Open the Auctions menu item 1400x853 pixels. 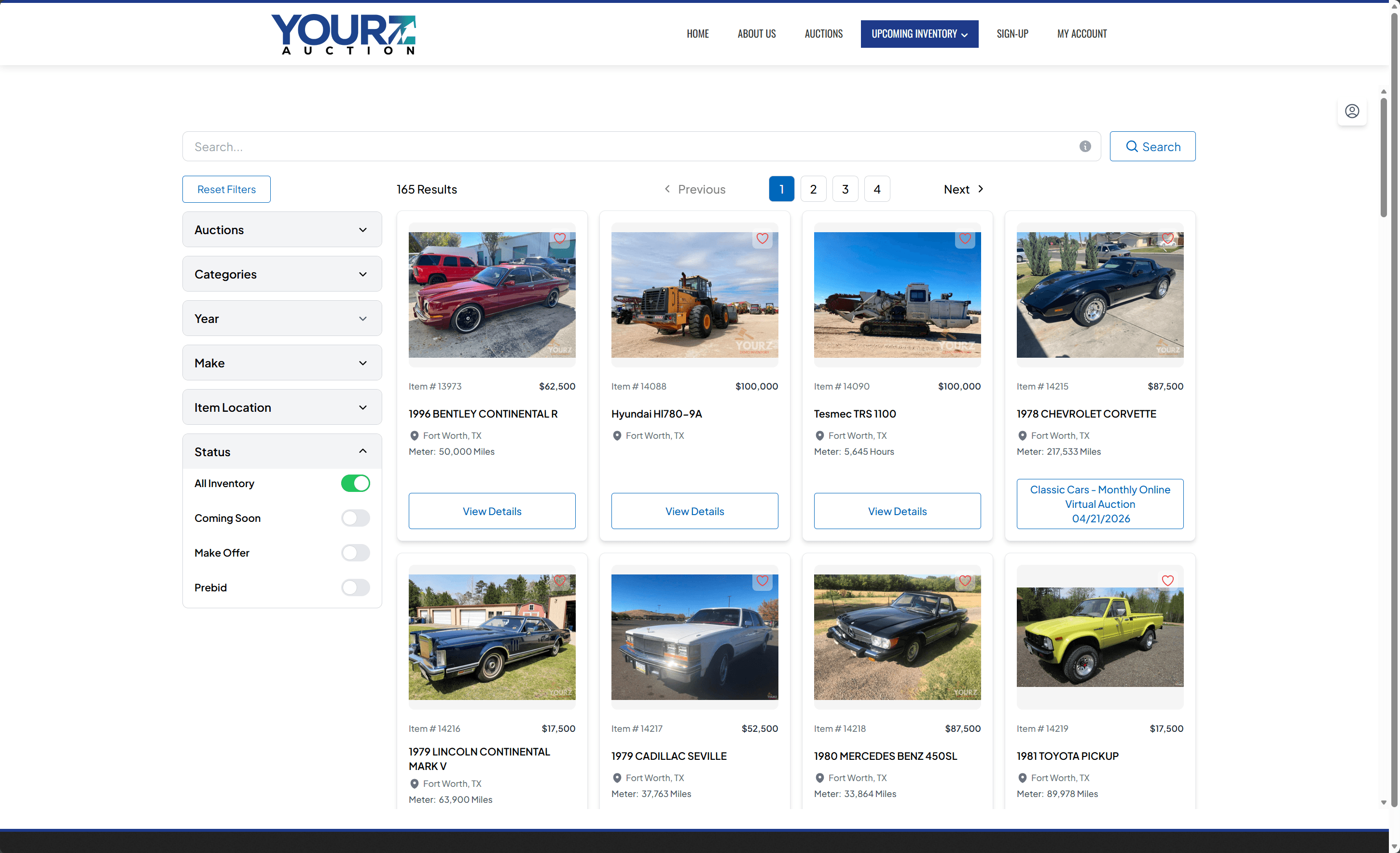[x=823, y=34]
